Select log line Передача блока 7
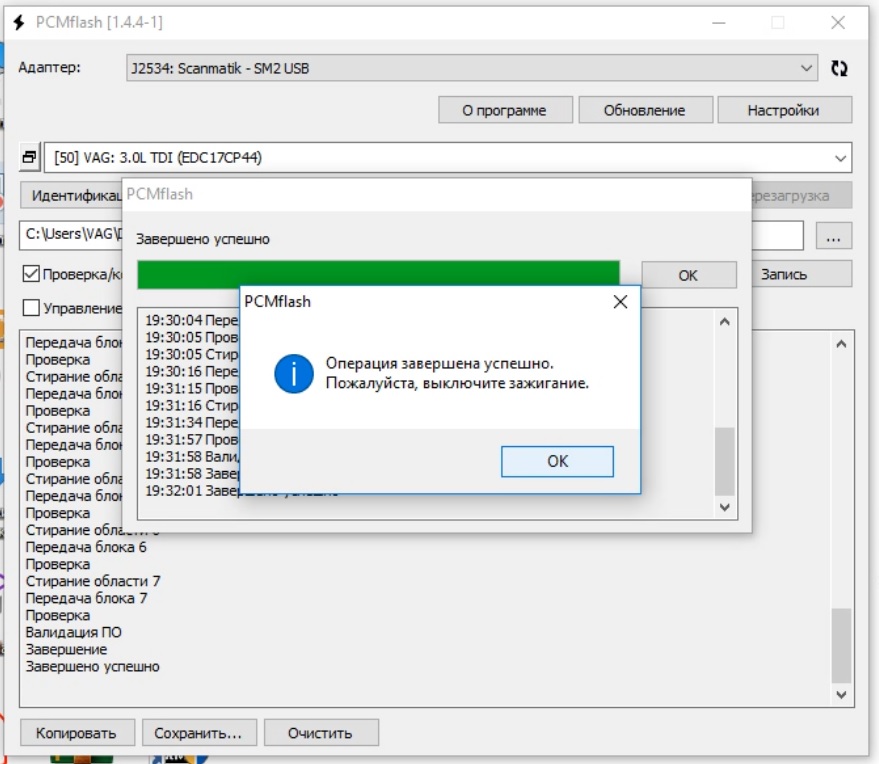879x764 pixels. (x=86, y=598)
